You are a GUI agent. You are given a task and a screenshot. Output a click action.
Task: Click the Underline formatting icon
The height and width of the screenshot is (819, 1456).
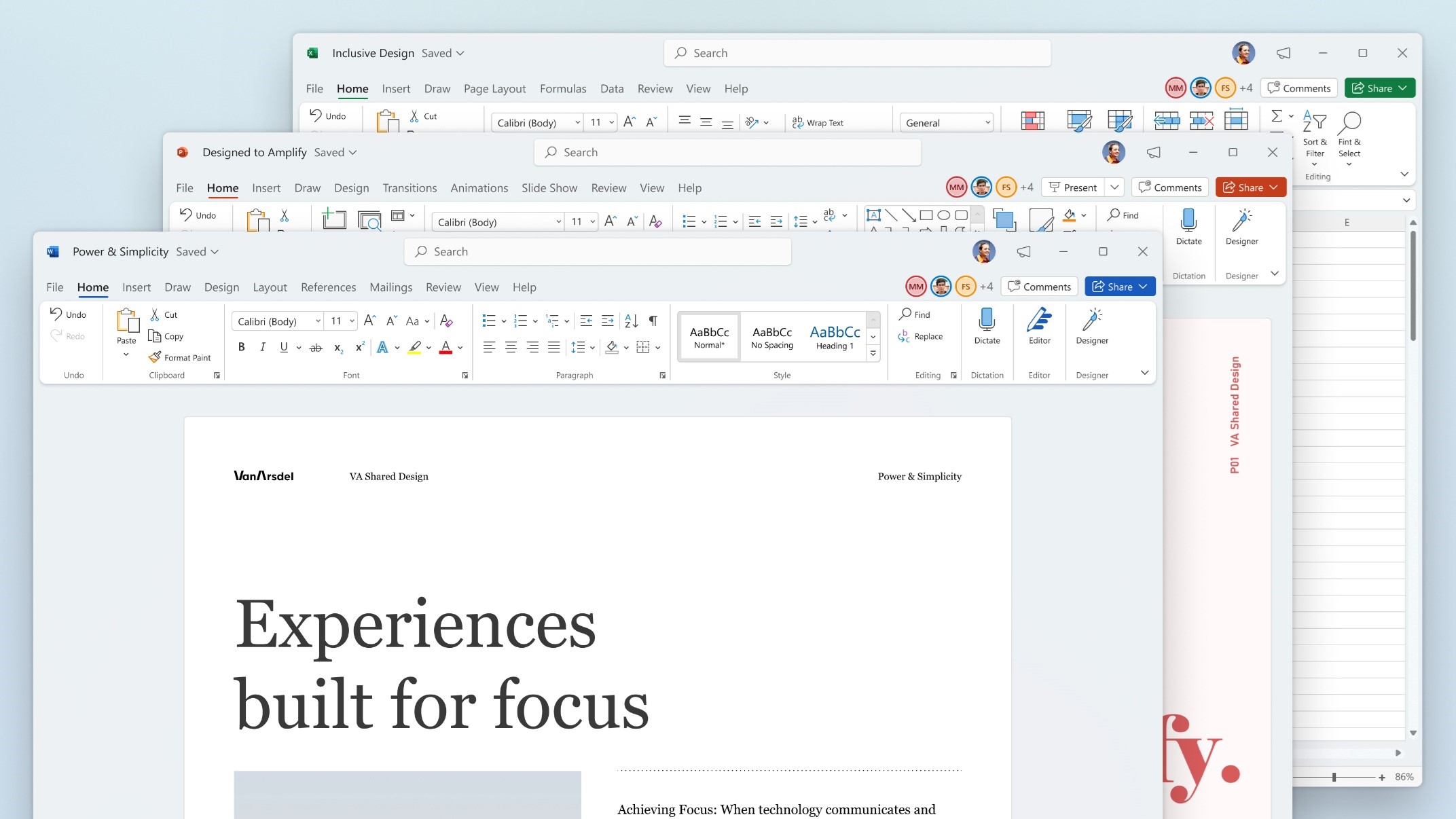[283, 346]
